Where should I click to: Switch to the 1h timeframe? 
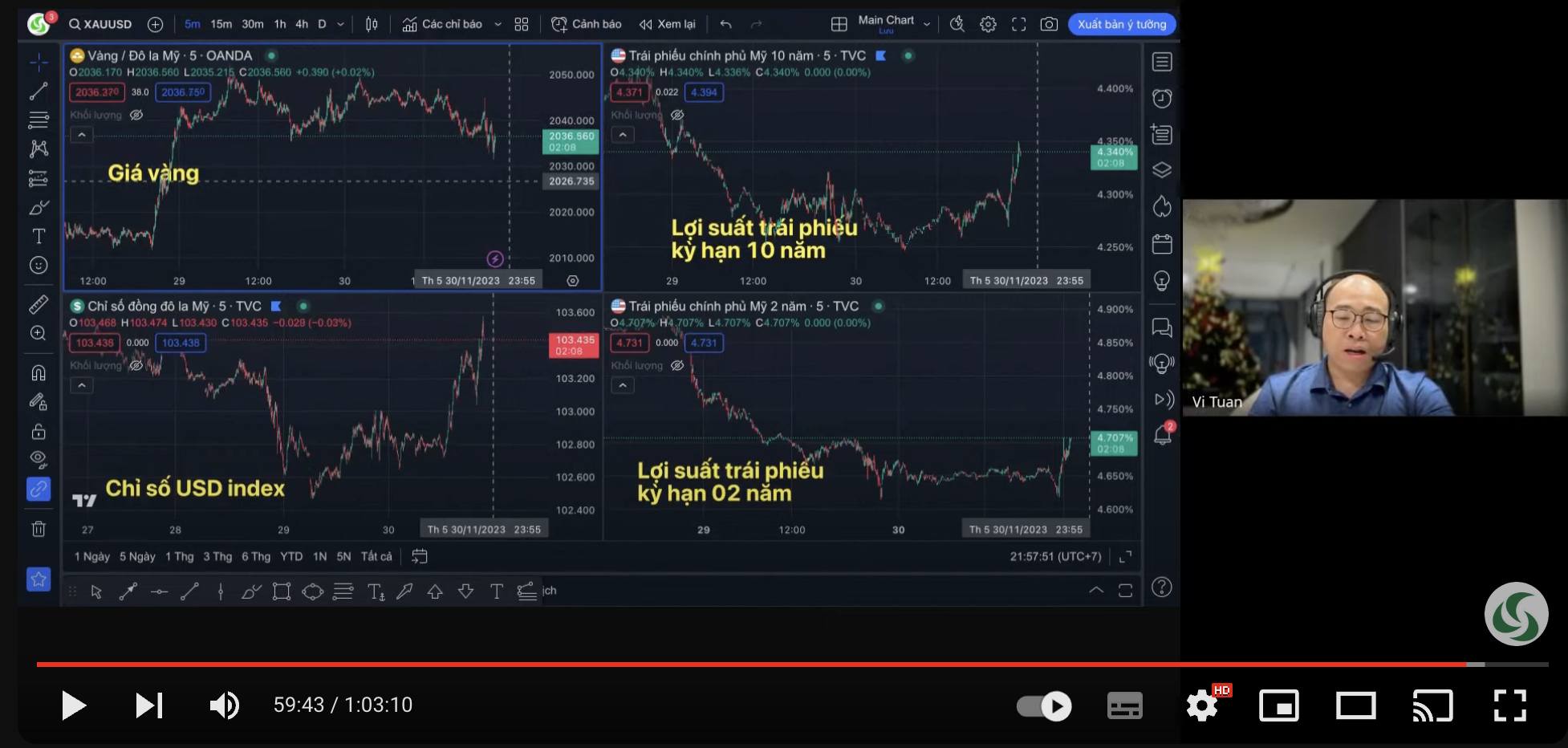[x=280, y=24]
